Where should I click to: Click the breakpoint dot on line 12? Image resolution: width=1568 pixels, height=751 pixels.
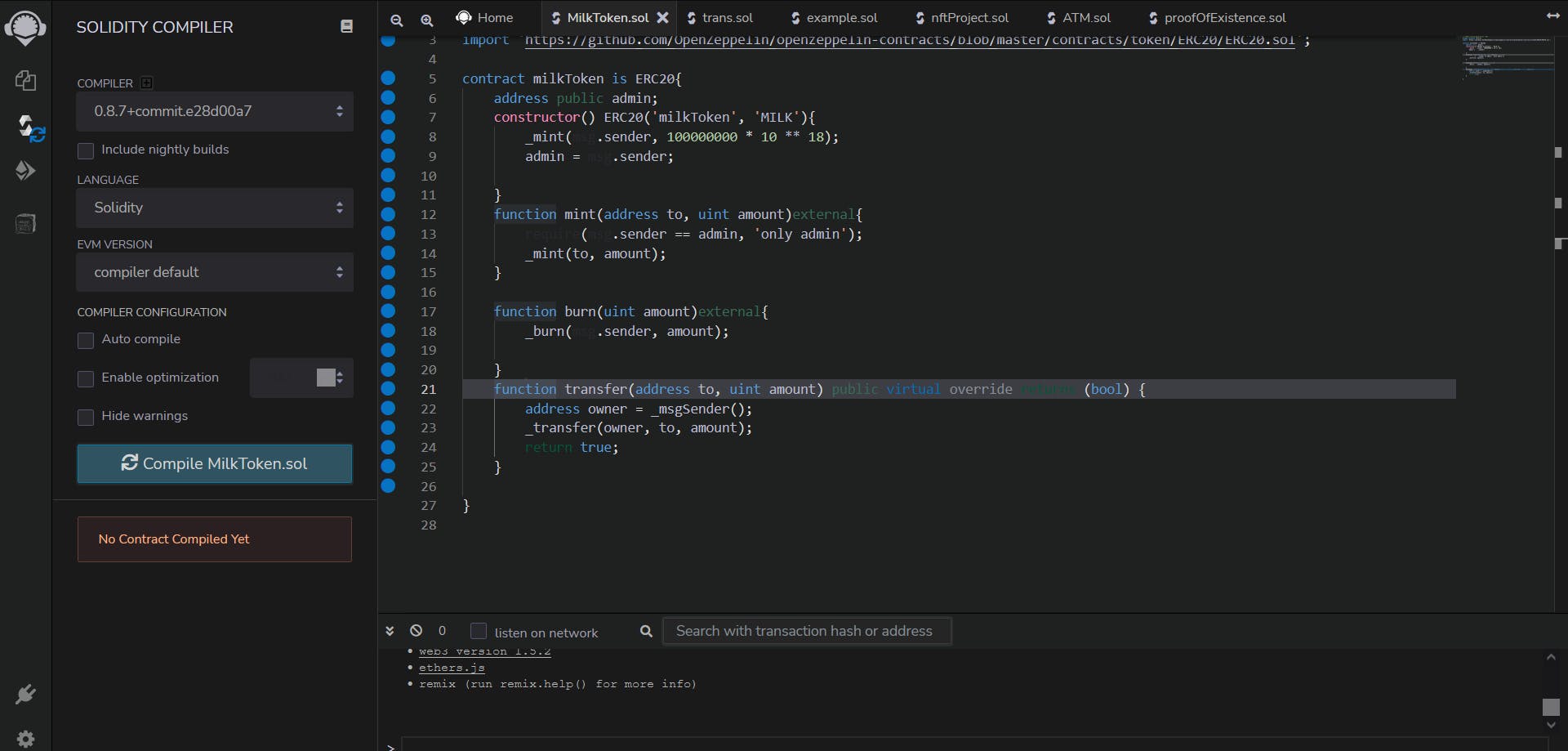[x=388, y=214]
